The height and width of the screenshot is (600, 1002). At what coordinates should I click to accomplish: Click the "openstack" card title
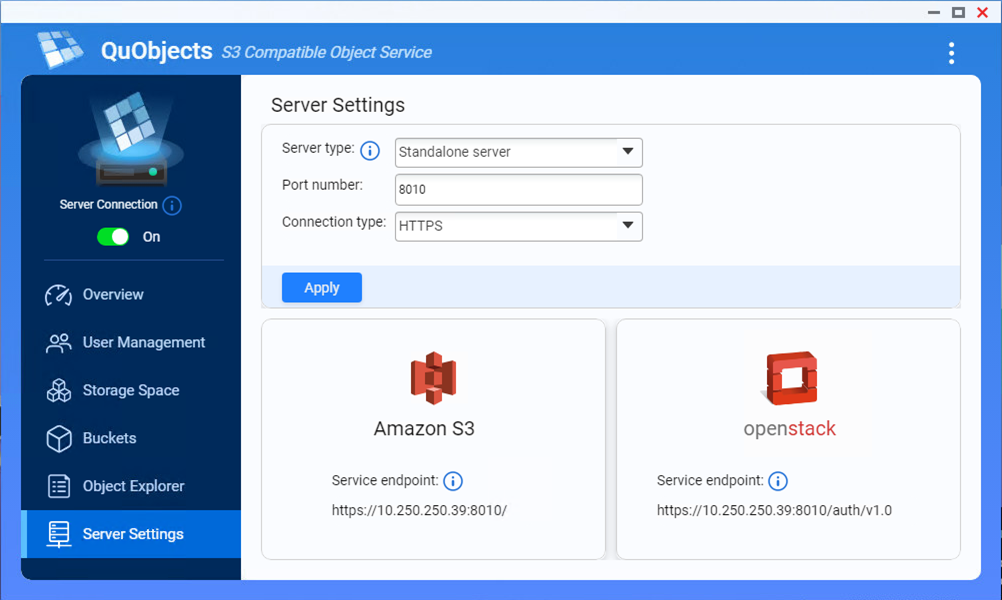(x=790, y=429)
